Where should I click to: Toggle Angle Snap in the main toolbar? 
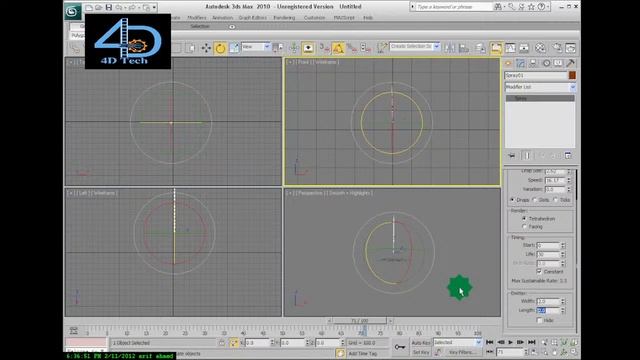tap(338, 48)
